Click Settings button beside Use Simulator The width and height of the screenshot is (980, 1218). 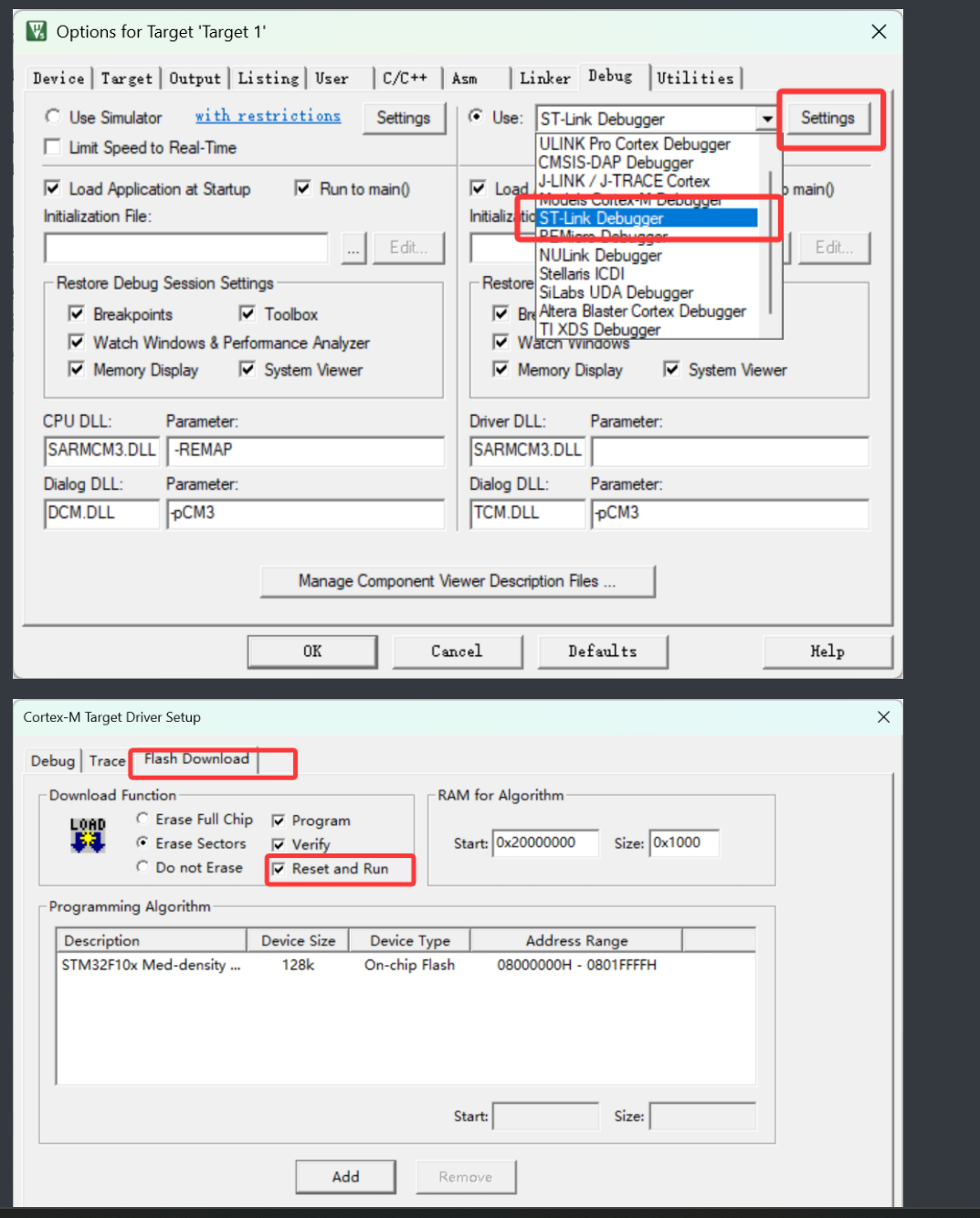coord(404,118)
